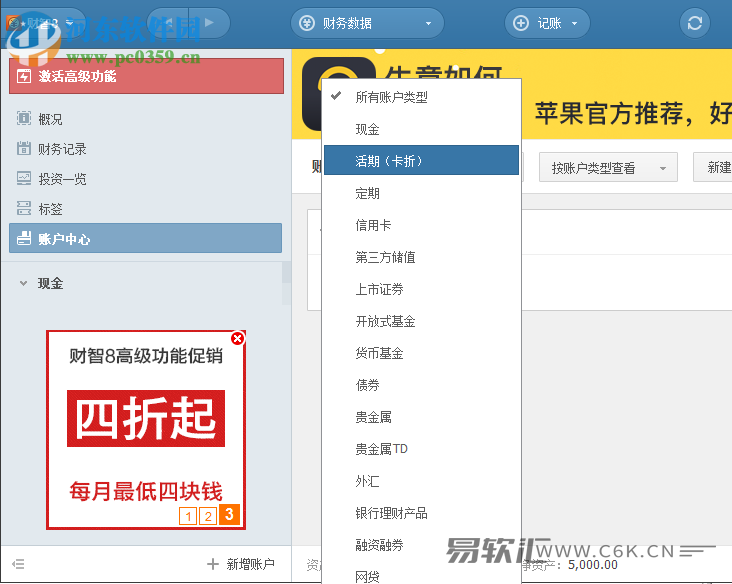732x584 pixels.
Task: Collapse the 现金 account group
Action: click(x=23, y=284)
